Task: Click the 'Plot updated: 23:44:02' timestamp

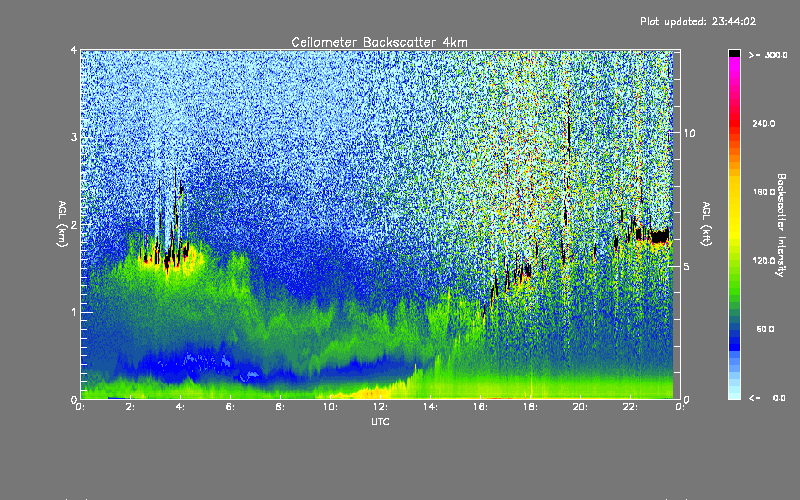Action: [x=698, y=21]
